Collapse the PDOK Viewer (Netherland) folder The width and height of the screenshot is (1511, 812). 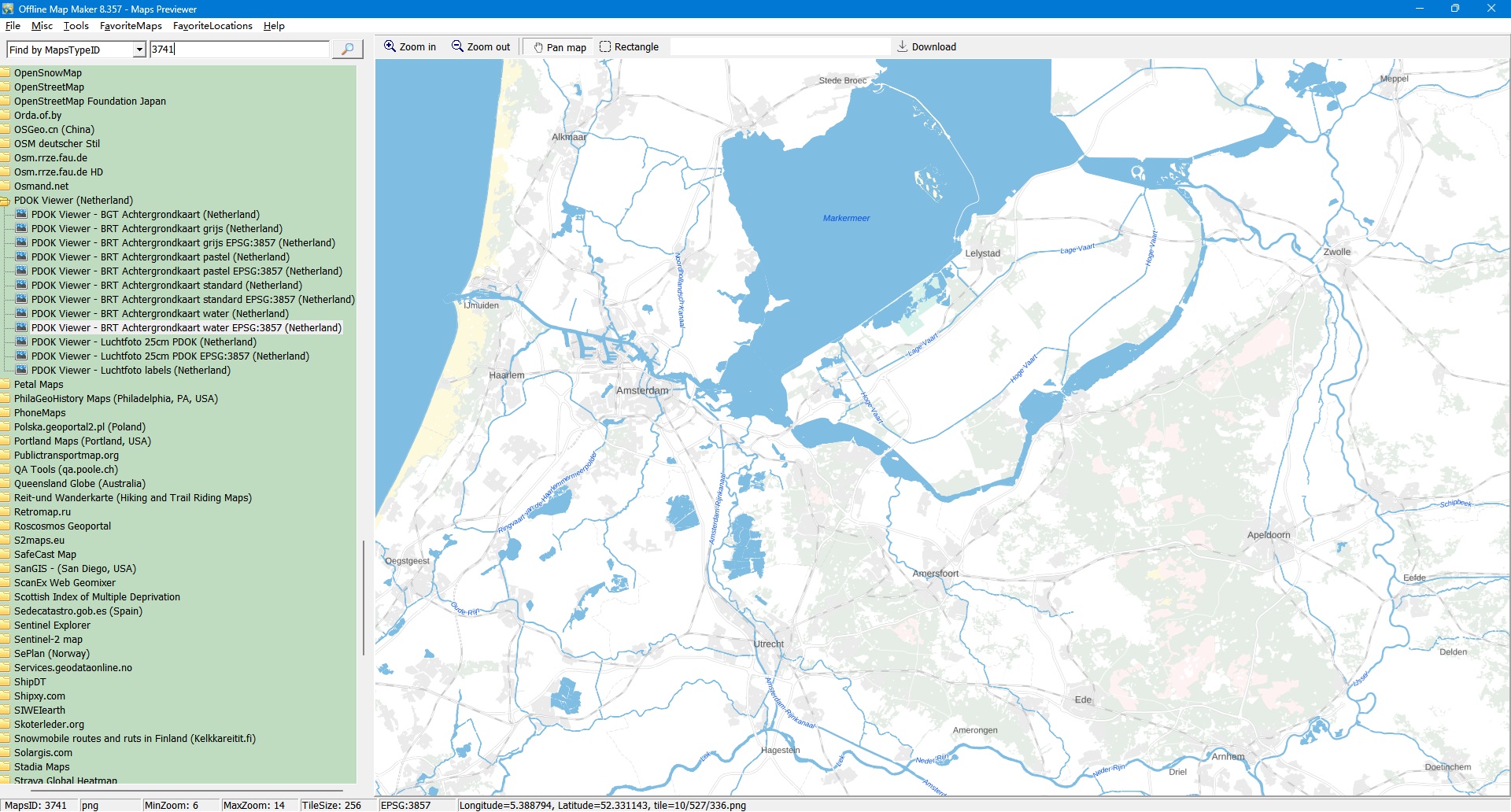(73, 201)
